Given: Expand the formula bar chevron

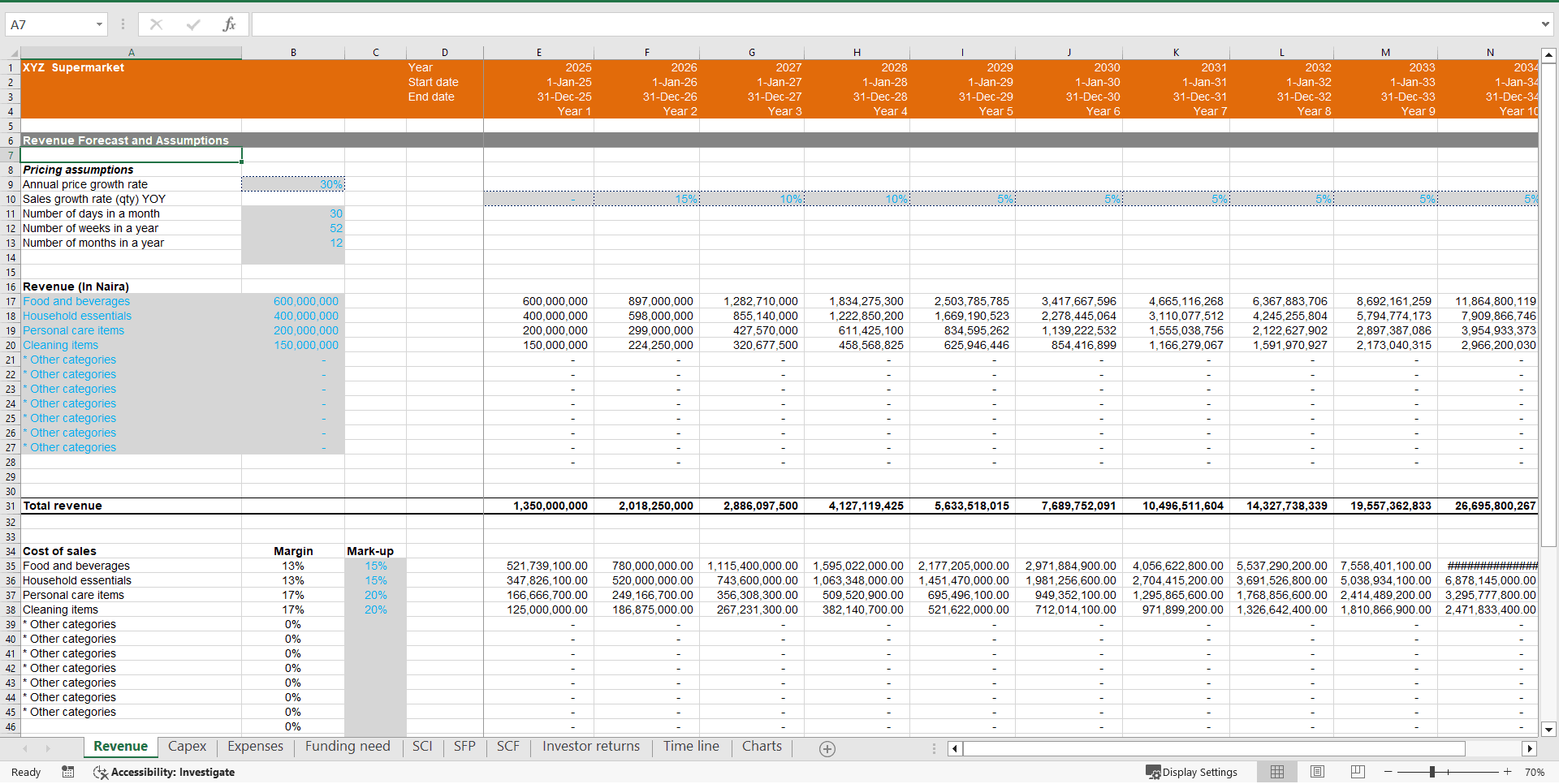Looking at the screenshot, I should click(x=1545, y=24).
